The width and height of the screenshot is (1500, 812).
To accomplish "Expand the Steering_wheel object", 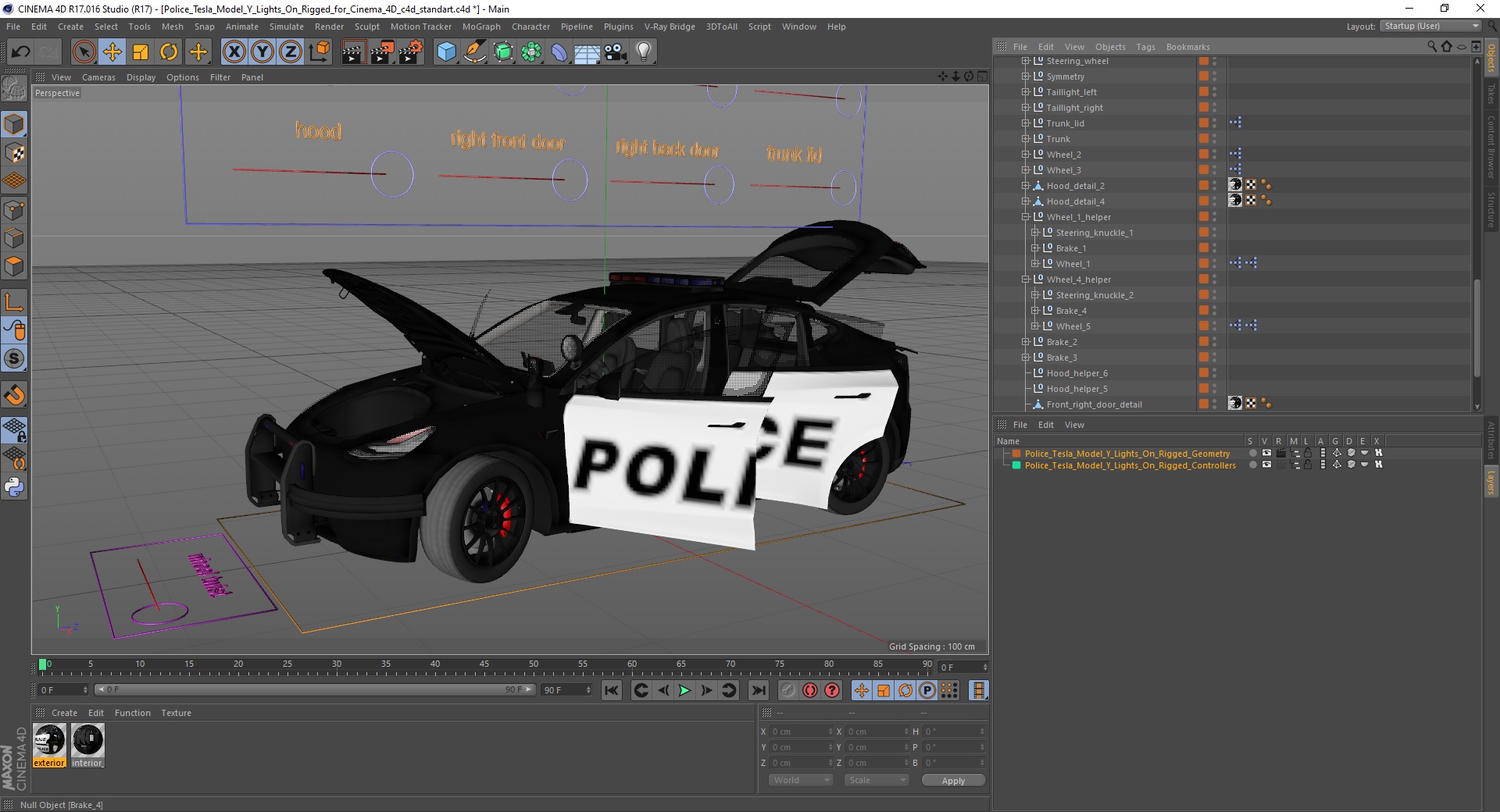I will click(1026, 61).
